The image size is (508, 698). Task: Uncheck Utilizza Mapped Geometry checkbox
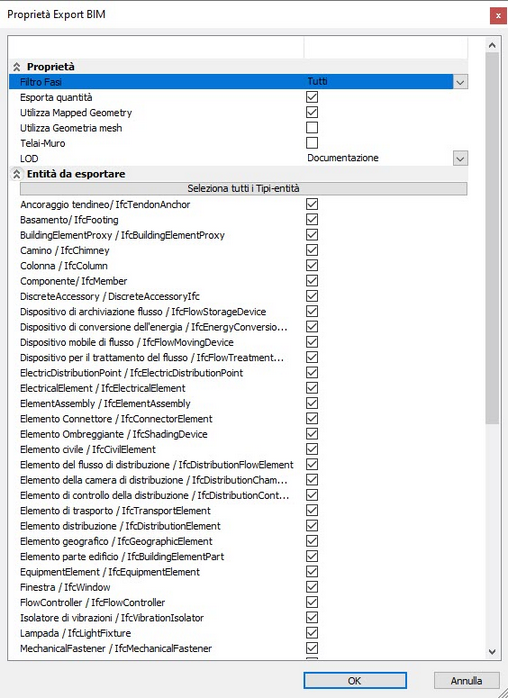[312, 112]
